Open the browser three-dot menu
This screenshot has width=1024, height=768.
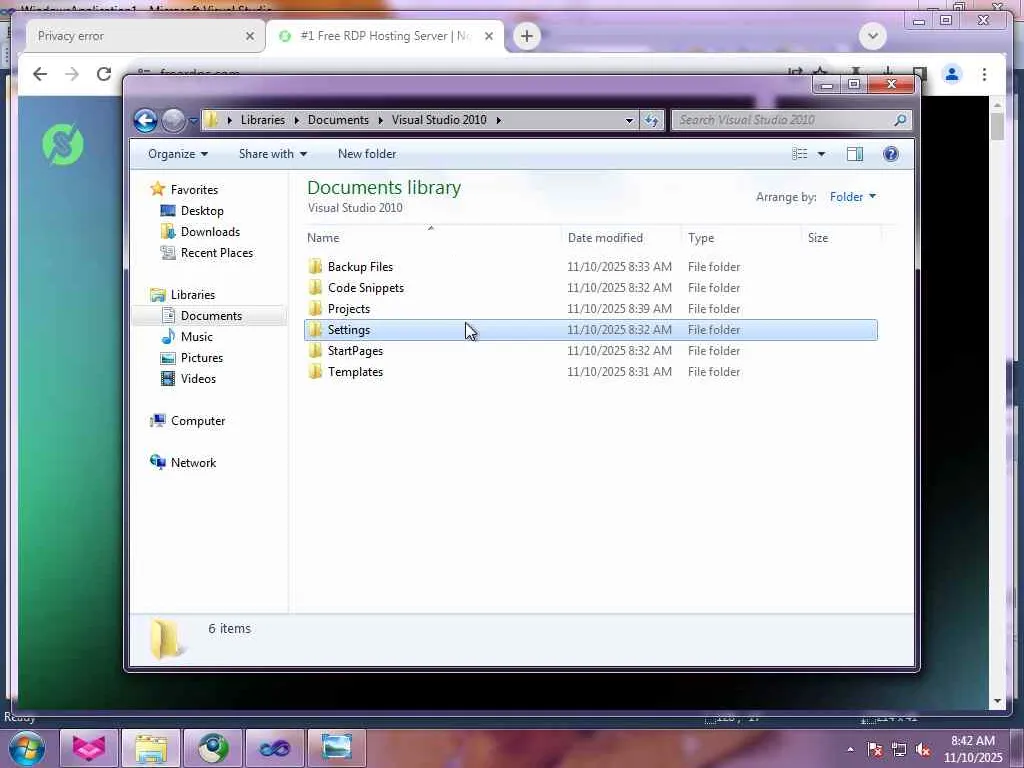984,74
